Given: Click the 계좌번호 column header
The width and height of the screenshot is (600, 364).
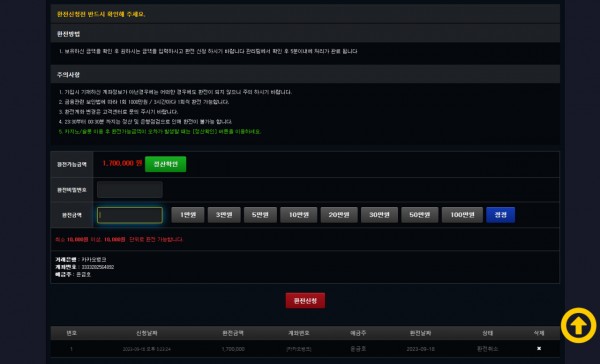Looking at the screenshot, I should 298,333.
